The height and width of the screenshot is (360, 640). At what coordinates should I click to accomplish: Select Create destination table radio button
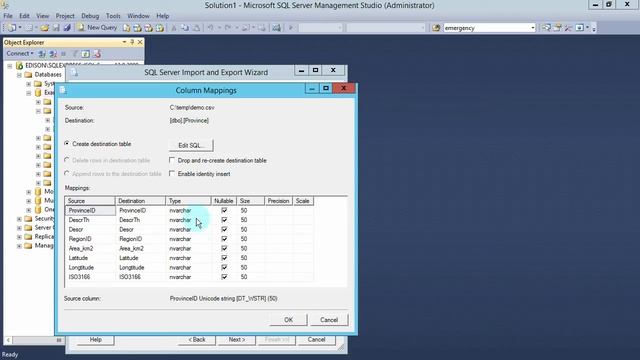(67, 144)
